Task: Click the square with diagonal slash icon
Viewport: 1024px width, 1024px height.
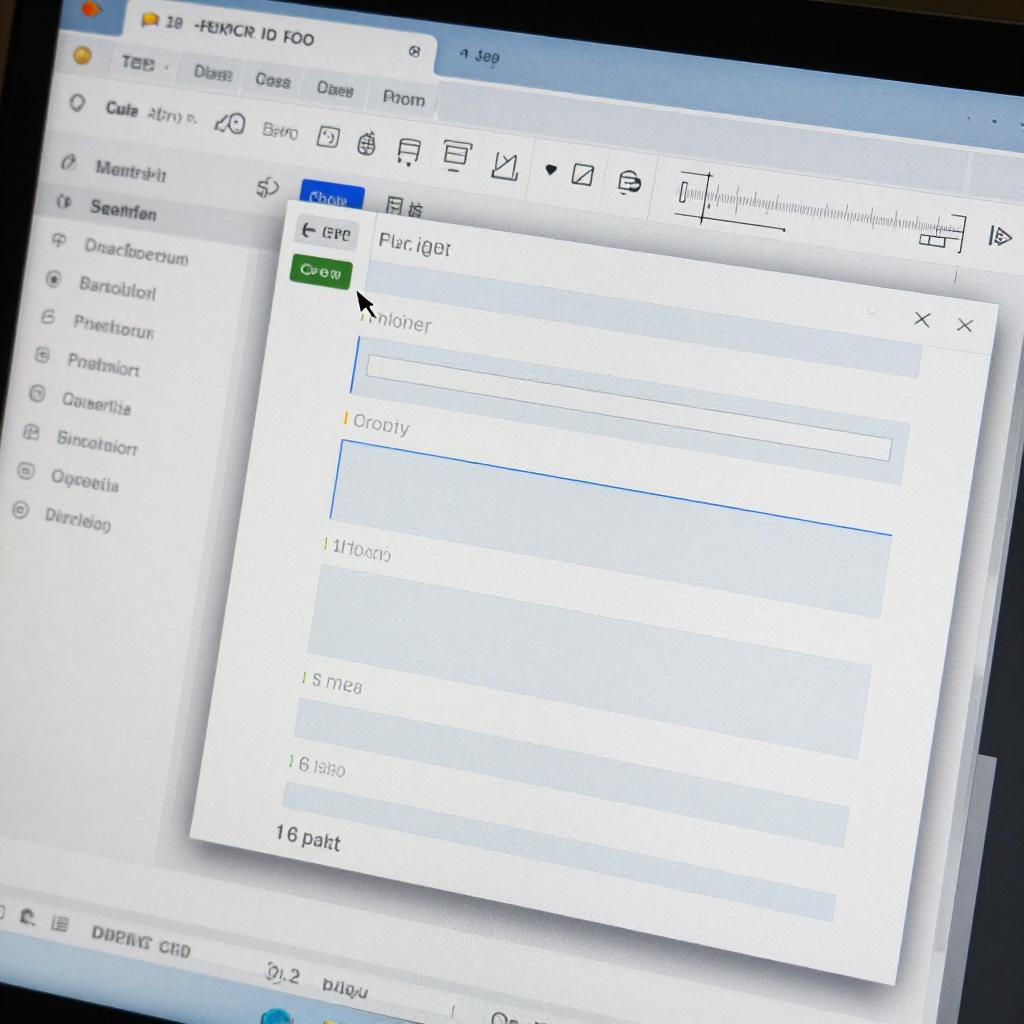Action: (583, 174)
